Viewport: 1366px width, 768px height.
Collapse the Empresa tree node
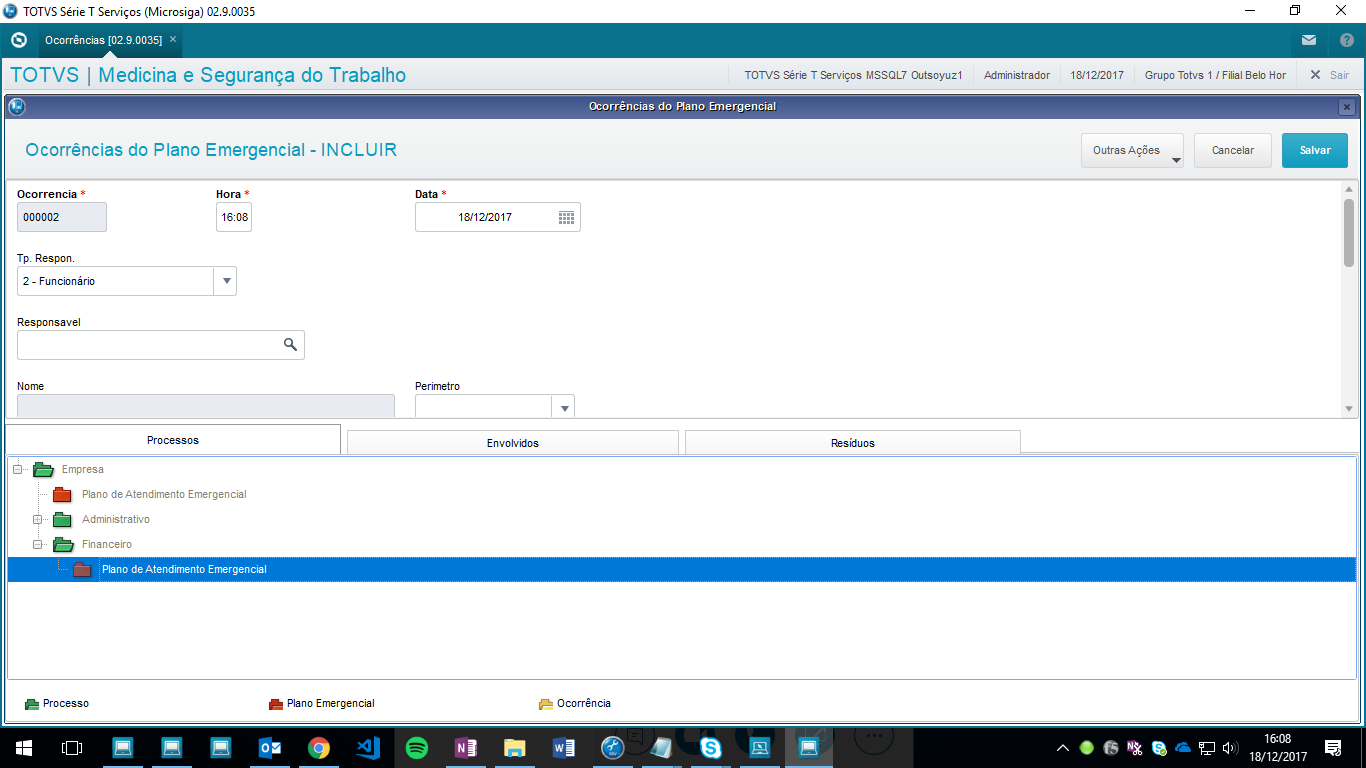pos(17,469)
